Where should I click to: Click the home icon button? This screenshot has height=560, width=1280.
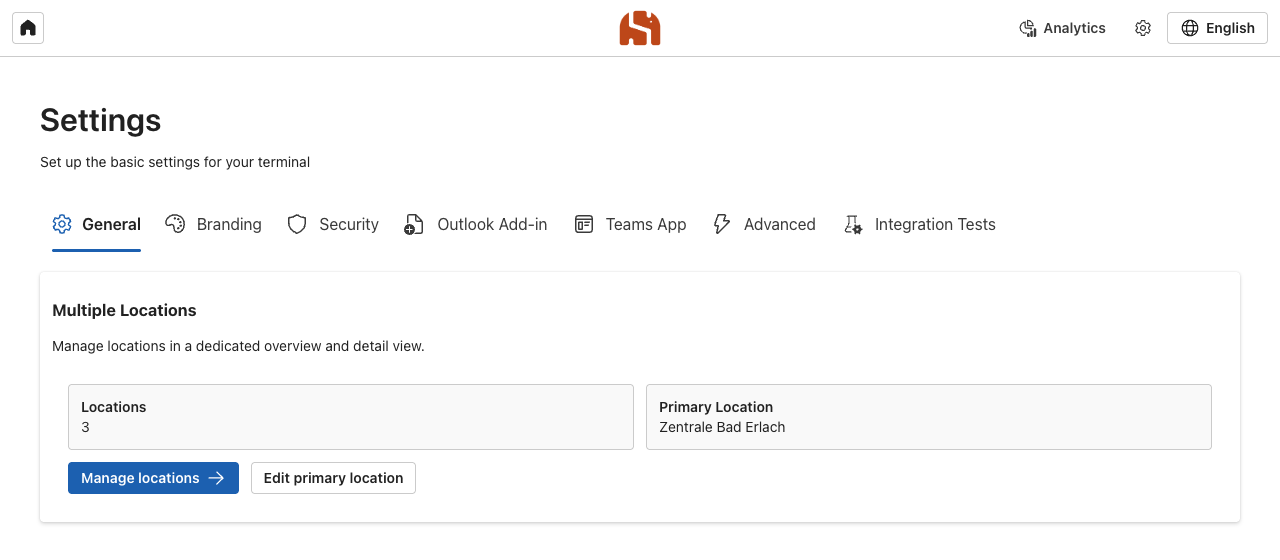(x=28, y=28)
